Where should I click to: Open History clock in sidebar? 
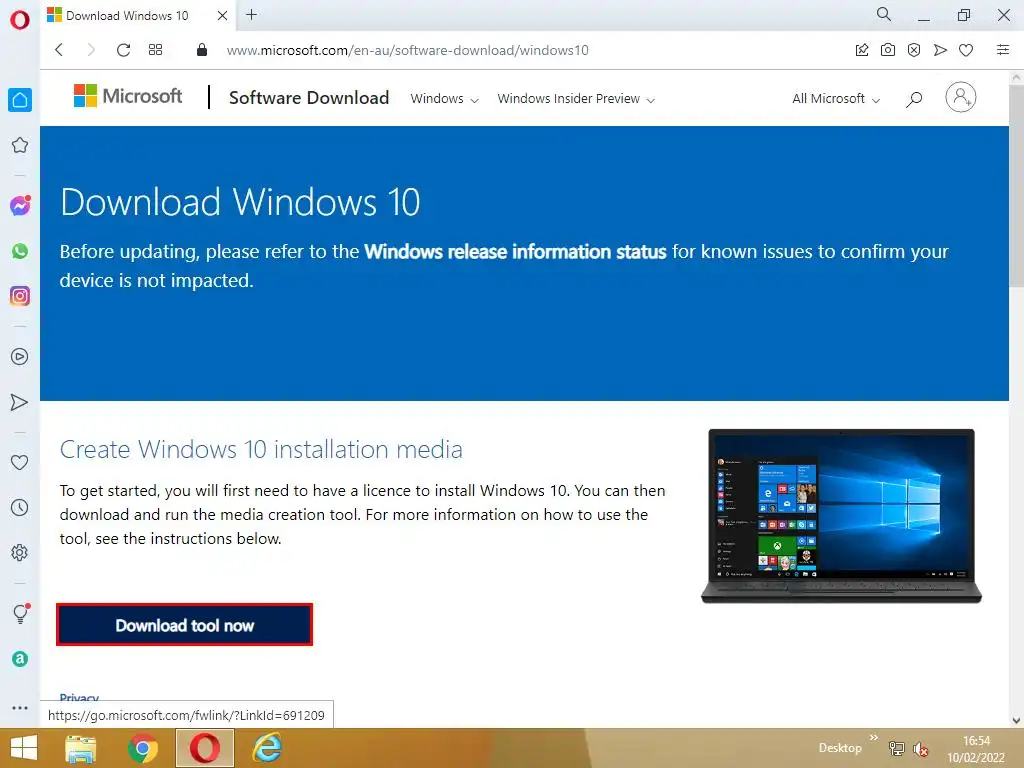[x=20, y=507]
